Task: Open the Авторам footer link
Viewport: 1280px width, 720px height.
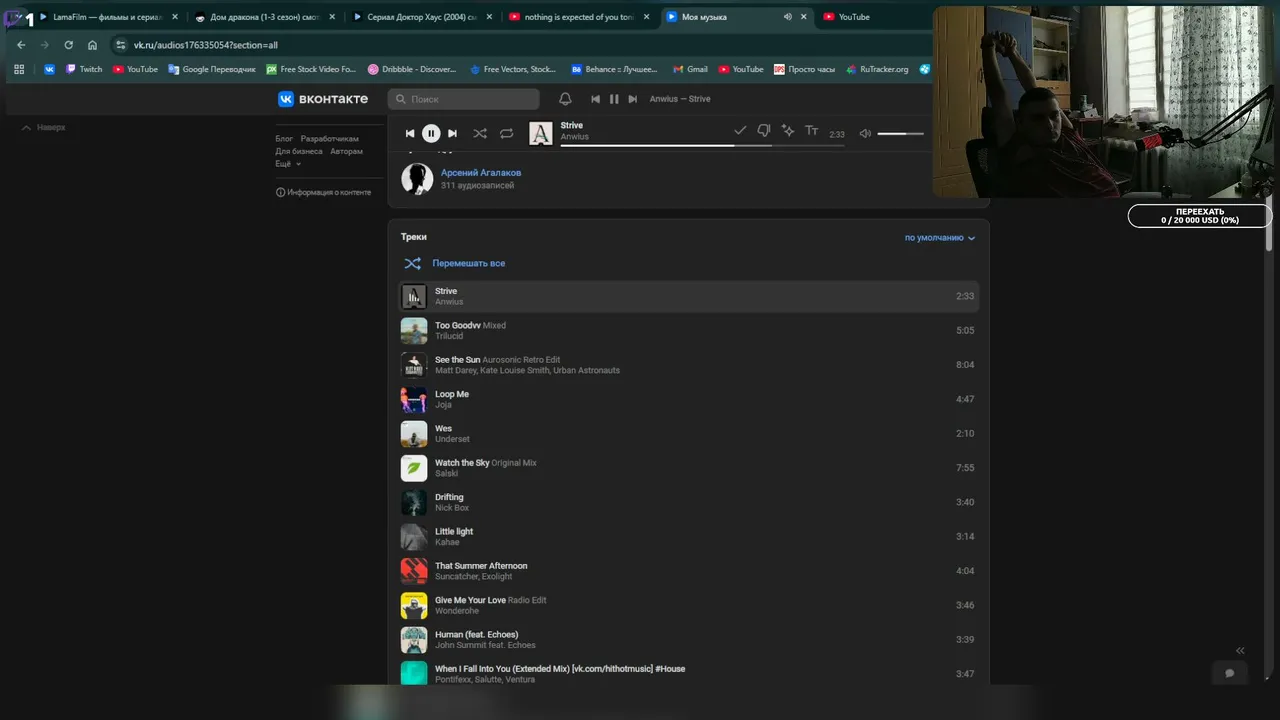Action: [x=346, y=151]
